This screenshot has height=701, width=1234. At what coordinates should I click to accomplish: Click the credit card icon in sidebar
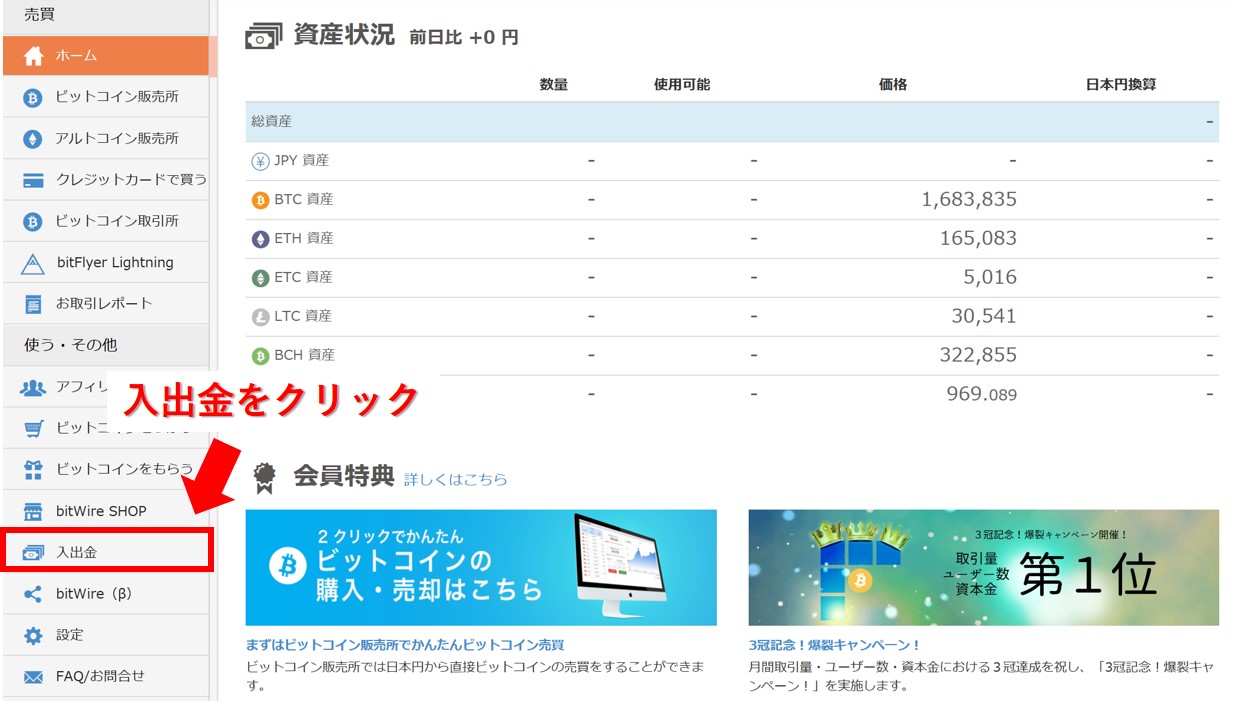[33, 180]
